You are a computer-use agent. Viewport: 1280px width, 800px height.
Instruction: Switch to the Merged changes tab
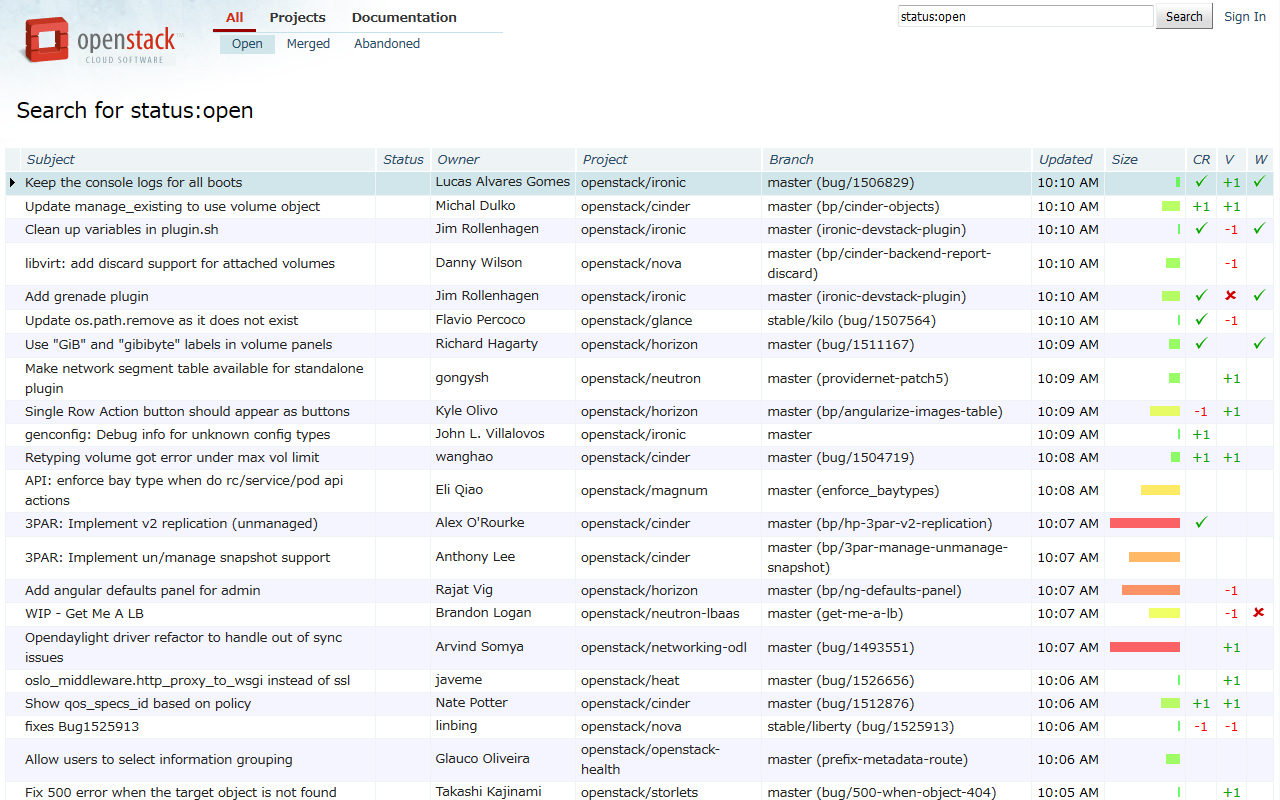click(308, 44)
